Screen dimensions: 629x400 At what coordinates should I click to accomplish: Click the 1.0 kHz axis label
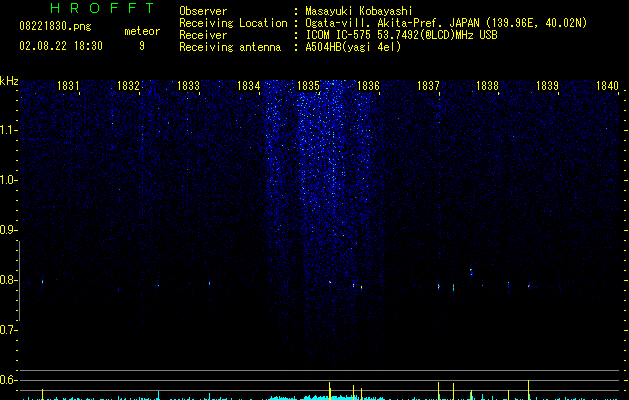click(8, 180)
